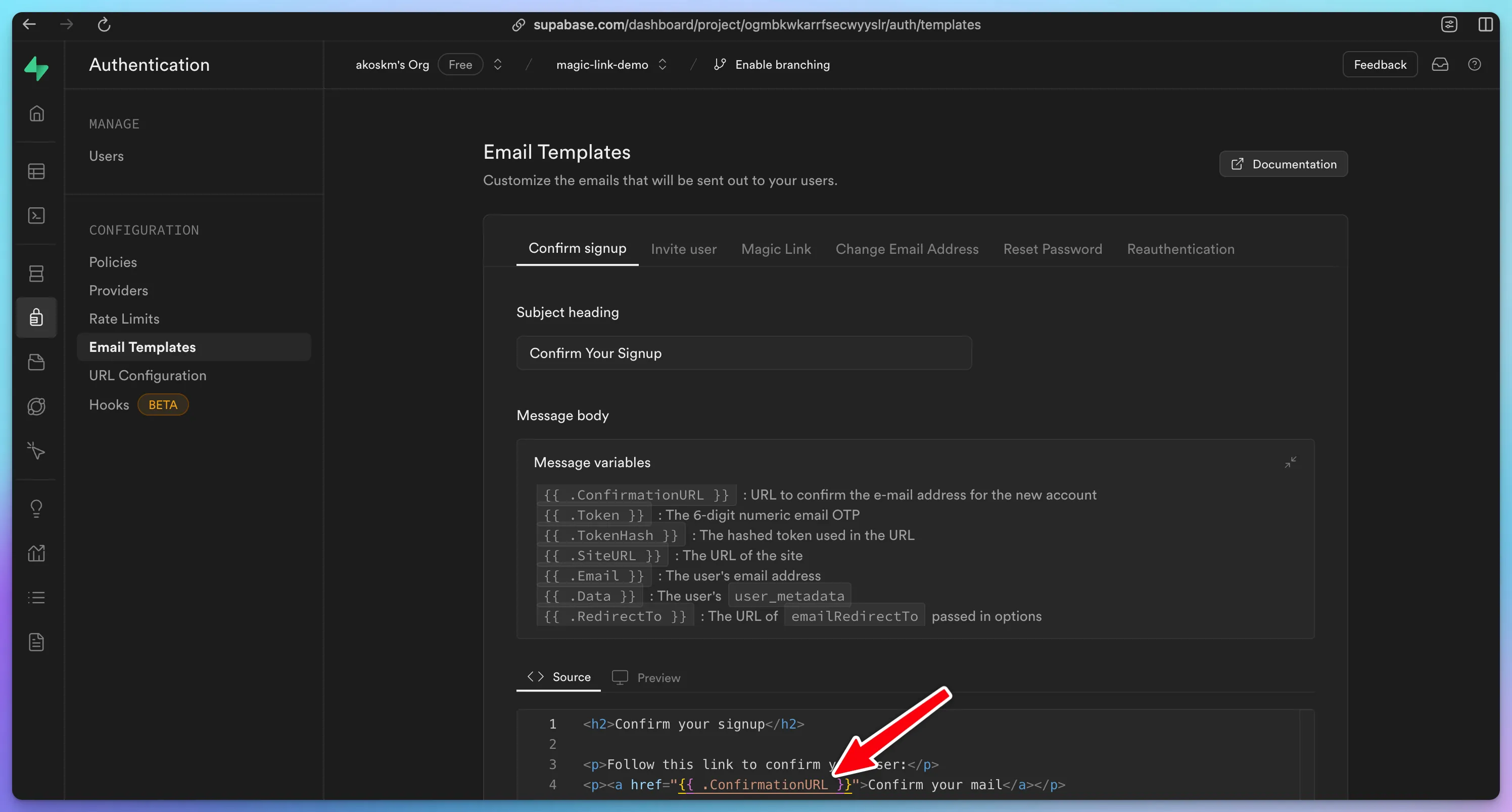Open the Database icon in sidebar
Screen dimensions: 1512x812
point(36,274)
